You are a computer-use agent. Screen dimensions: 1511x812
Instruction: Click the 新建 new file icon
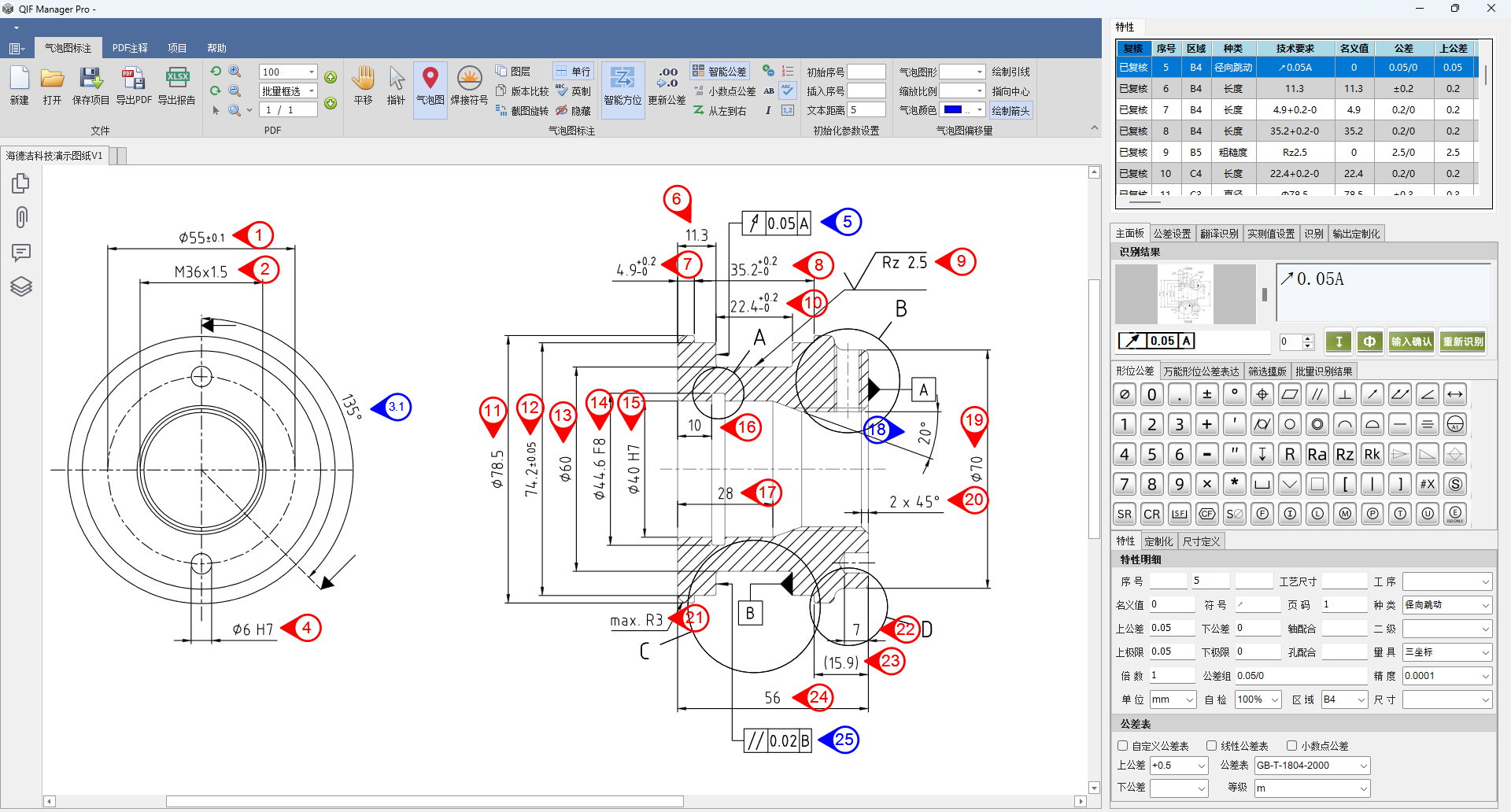[x=20, y=86]
